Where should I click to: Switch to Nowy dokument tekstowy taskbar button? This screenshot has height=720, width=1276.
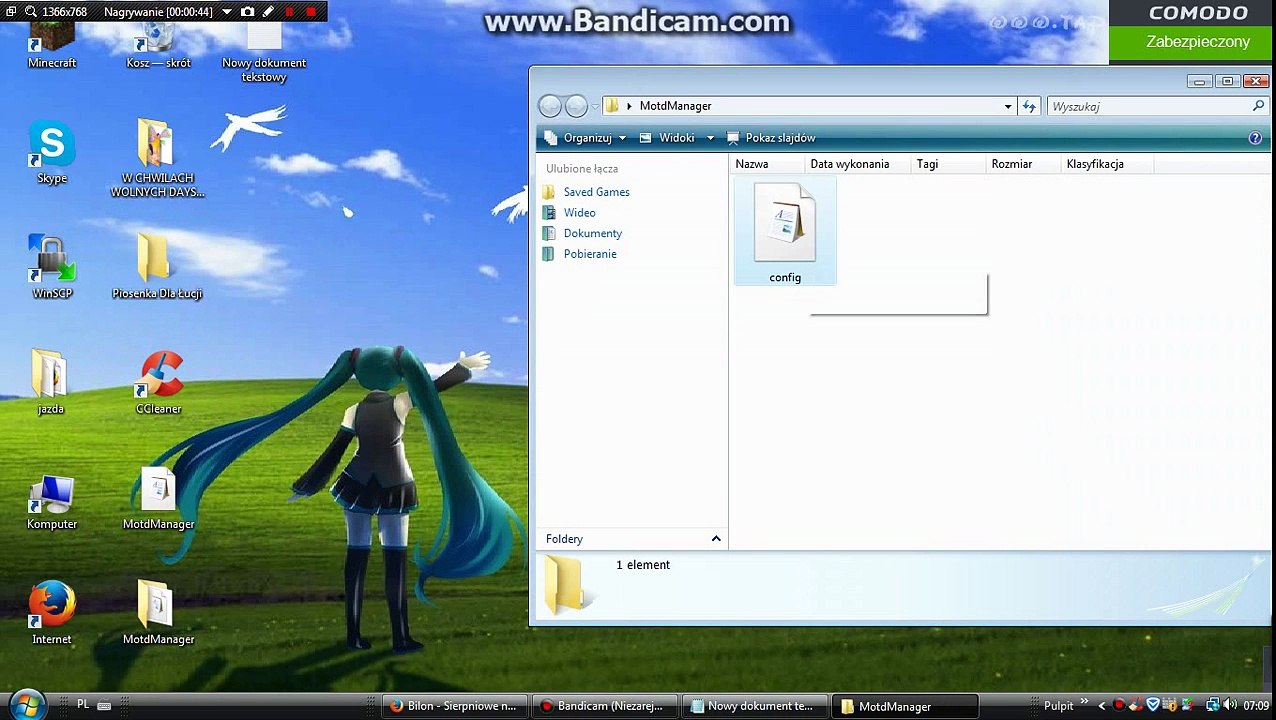point(754,706)
